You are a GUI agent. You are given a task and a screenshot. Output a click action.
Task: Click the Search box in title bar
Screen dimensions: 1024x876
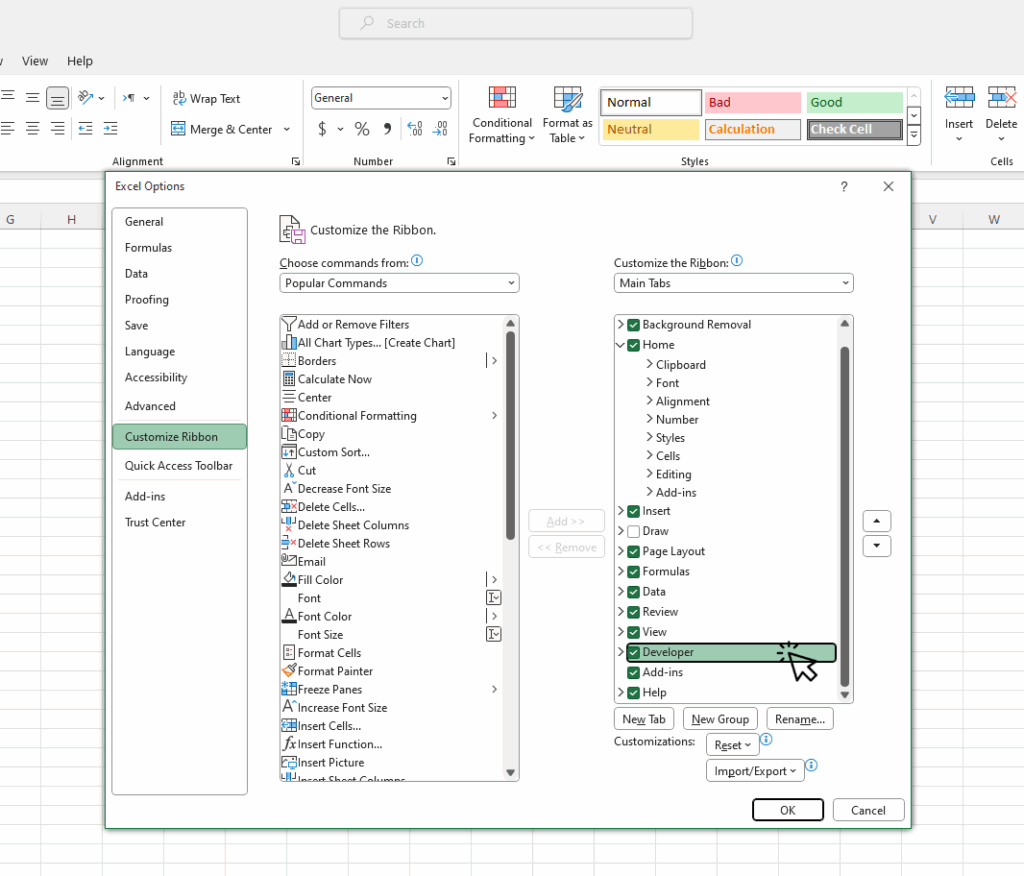pyautogui.click(x=516, y=24)
